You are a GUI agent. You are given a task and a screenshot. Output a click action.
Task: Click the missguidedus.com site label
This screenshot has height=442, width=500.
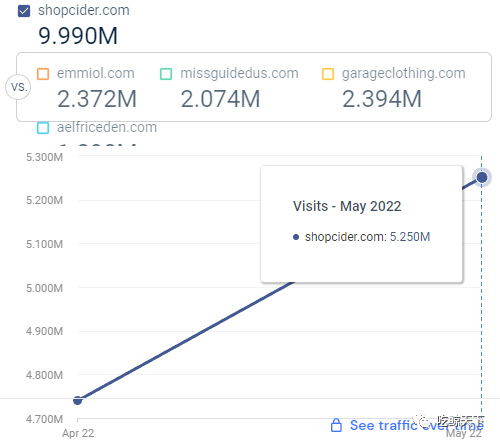pos(239,74)
